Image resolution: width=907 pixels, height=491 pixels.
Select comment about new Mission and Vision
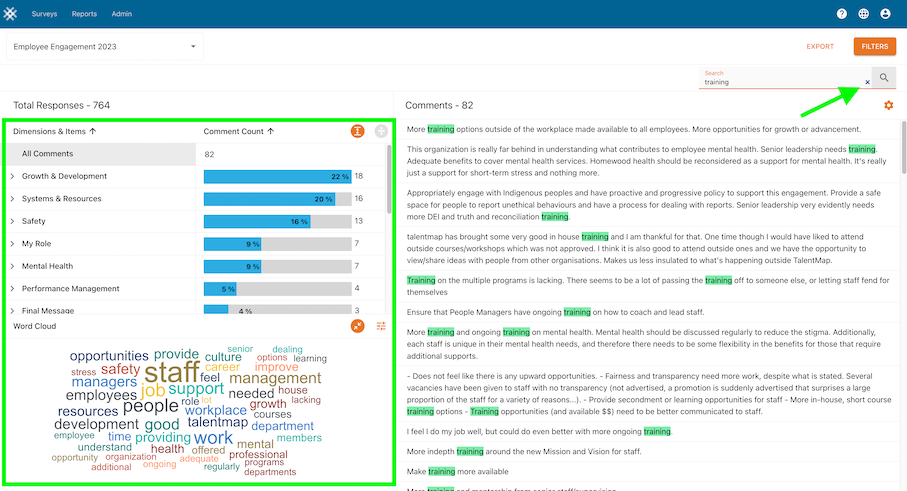tap(524, 452)
